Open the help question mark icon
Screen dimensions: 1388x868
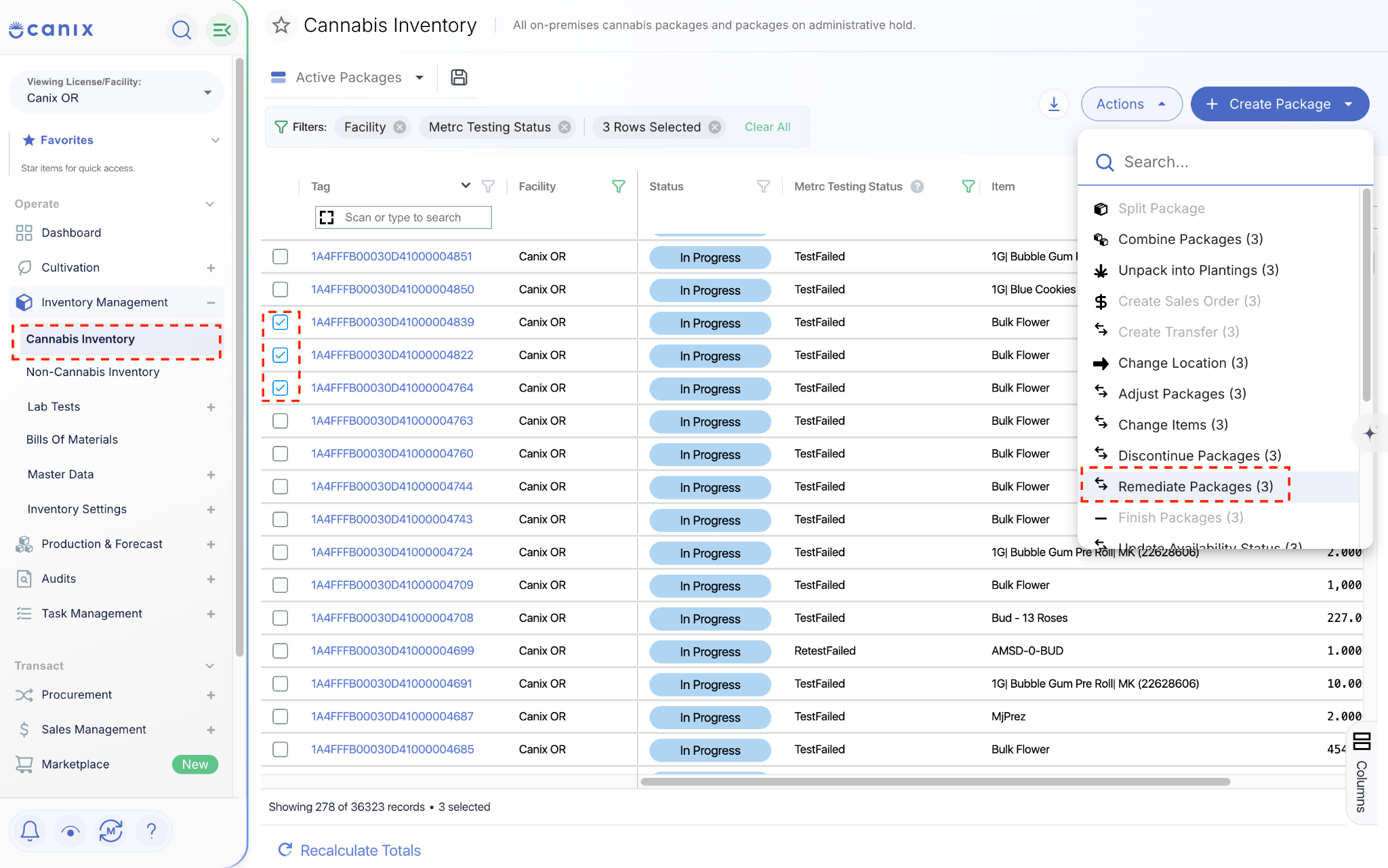point(151,830)
